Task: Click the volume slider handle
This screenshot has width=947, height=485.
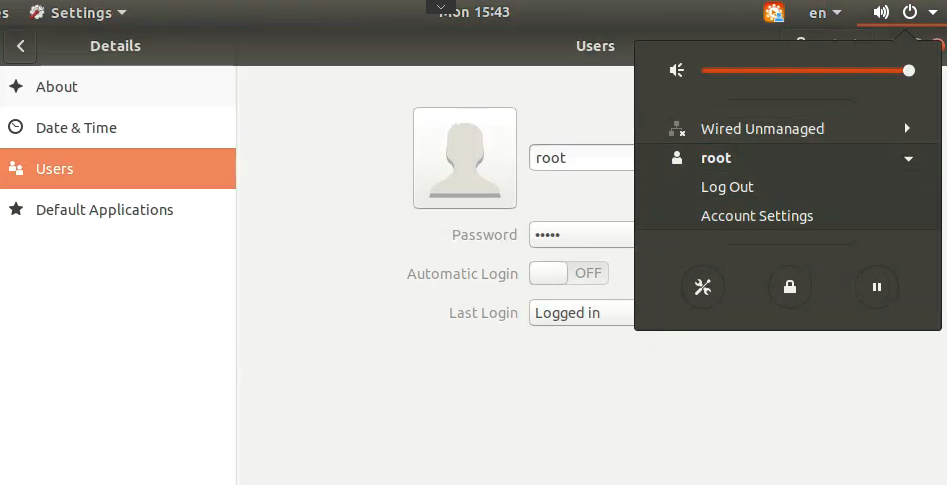Action: 908,71
